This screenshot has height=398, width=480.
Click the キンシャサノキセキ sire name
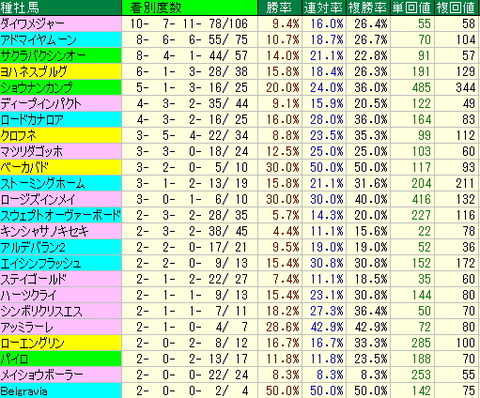[45, 232]
